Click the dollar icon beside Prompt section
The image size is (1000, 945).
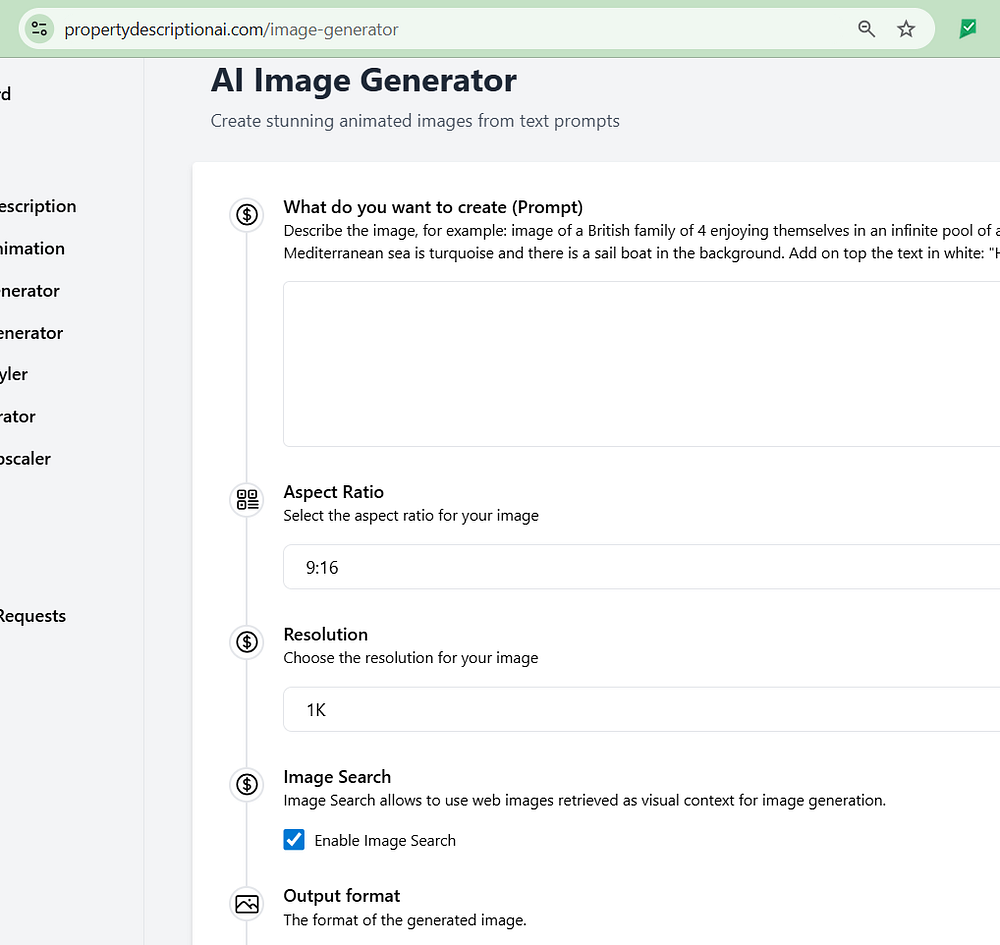pyautogui.click(x=247, y=214)
